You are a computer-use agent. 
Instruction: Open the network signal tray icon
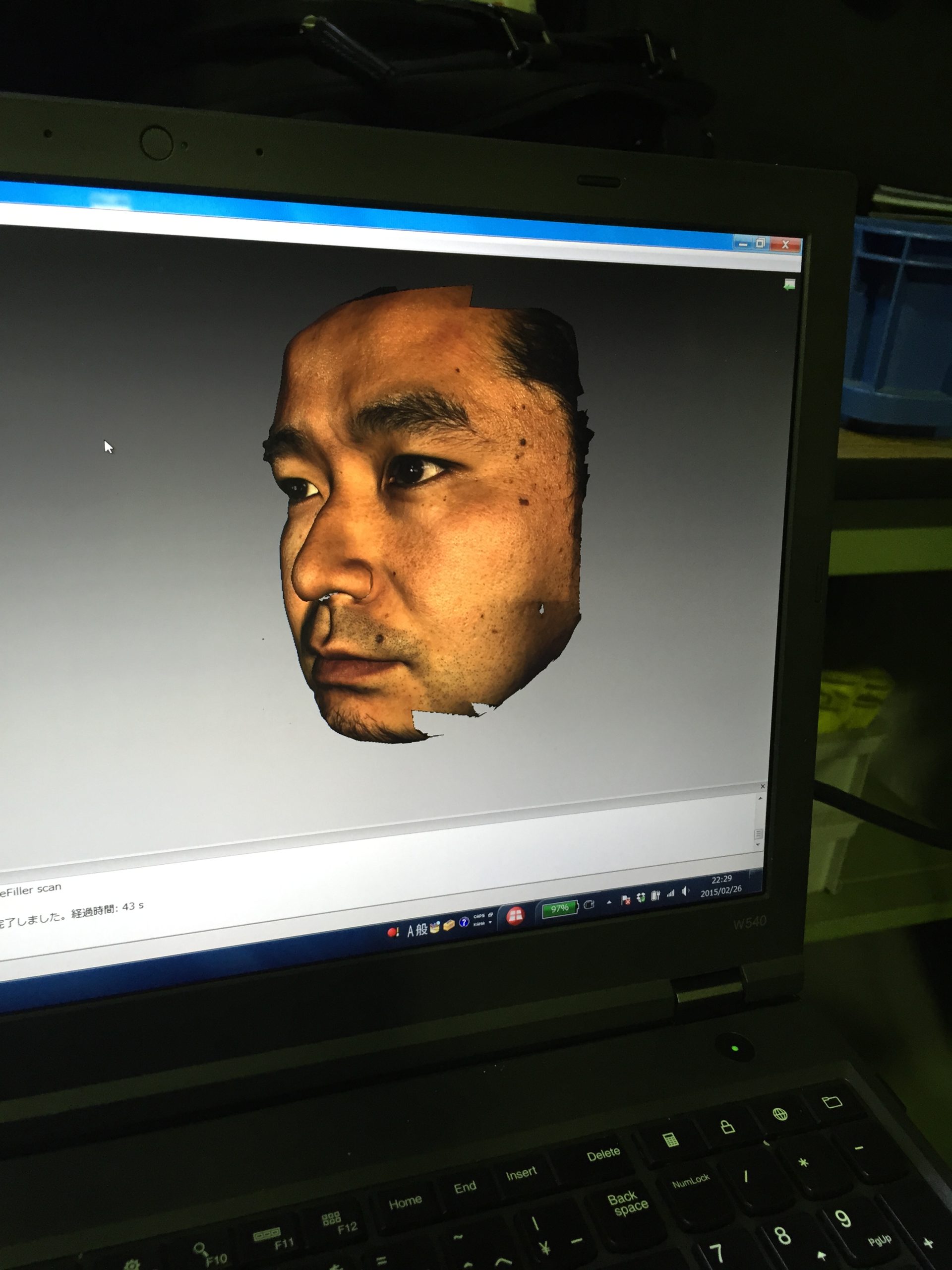click(x=671, y=894)
